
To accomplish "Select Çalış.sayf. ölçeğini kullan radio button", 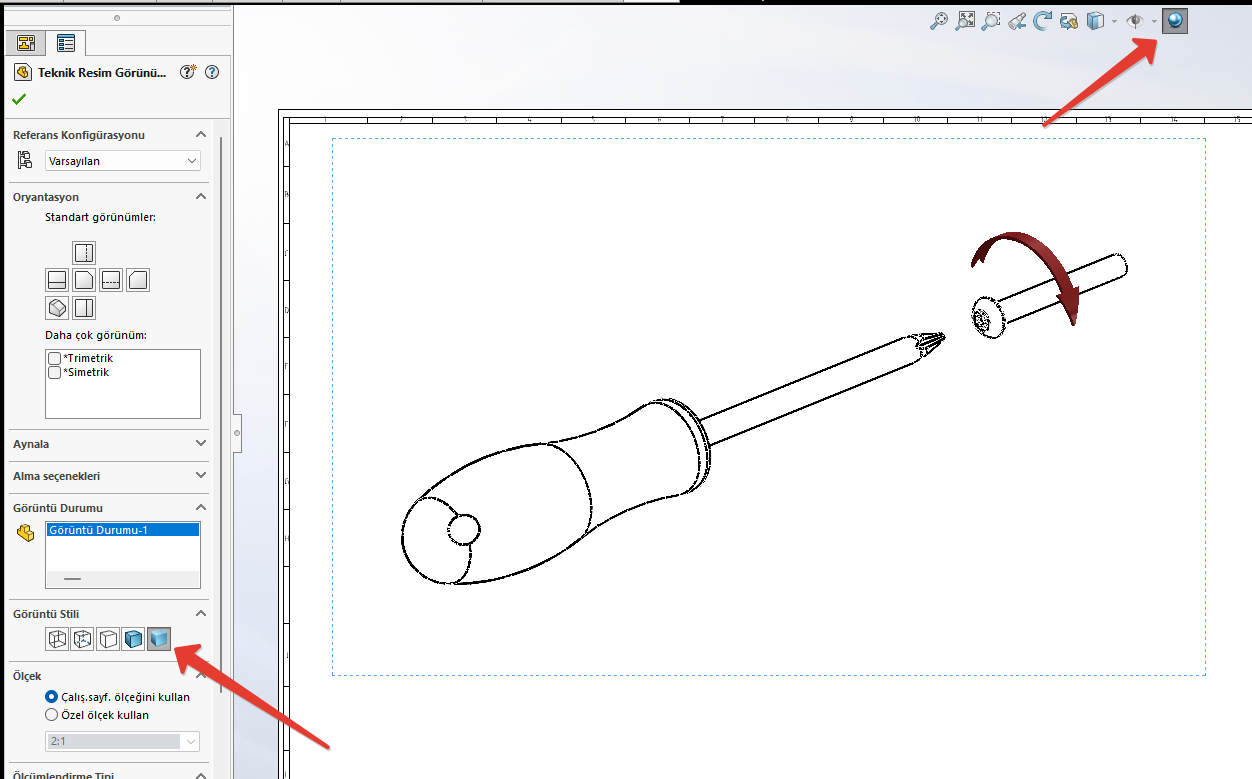I will pos(52,696).
